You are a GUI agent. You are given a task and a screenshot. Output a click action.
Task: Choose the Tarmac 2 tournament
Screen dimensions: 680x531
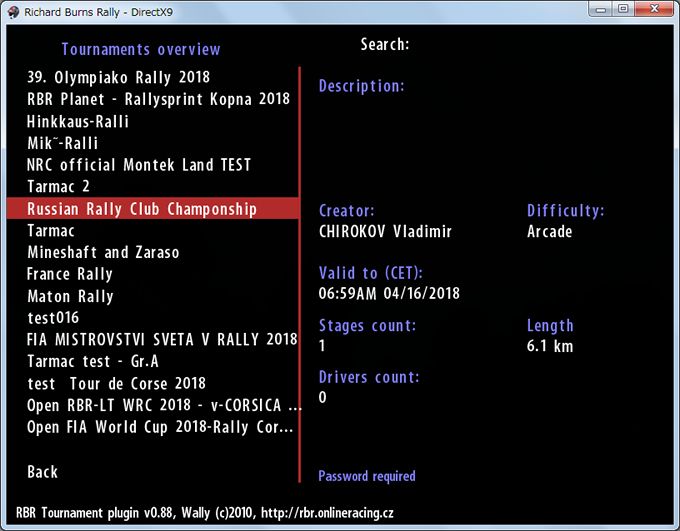pos(58,187)
